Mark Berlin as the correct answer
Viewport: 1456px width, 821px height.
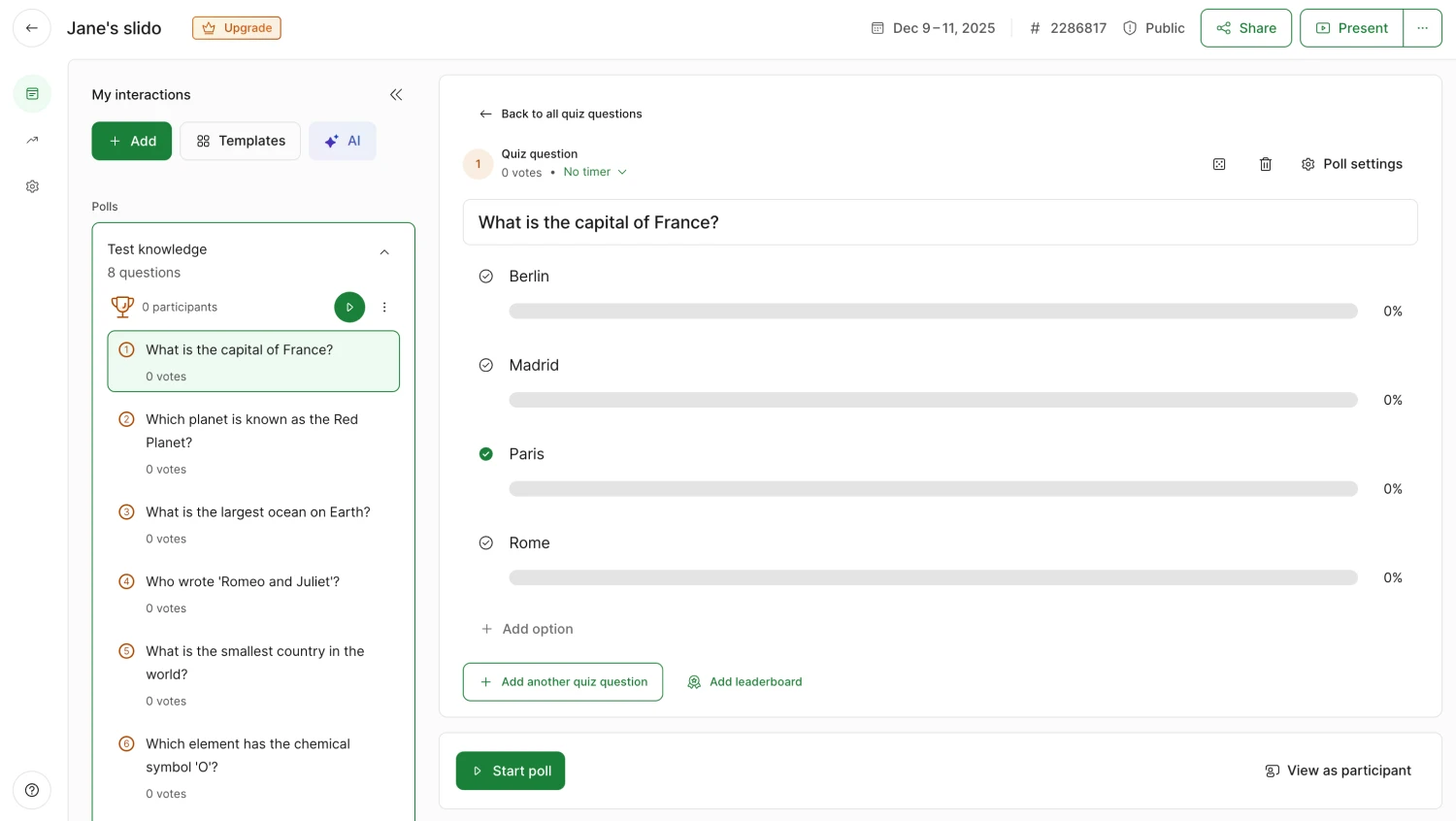click(x=486, y=277)
